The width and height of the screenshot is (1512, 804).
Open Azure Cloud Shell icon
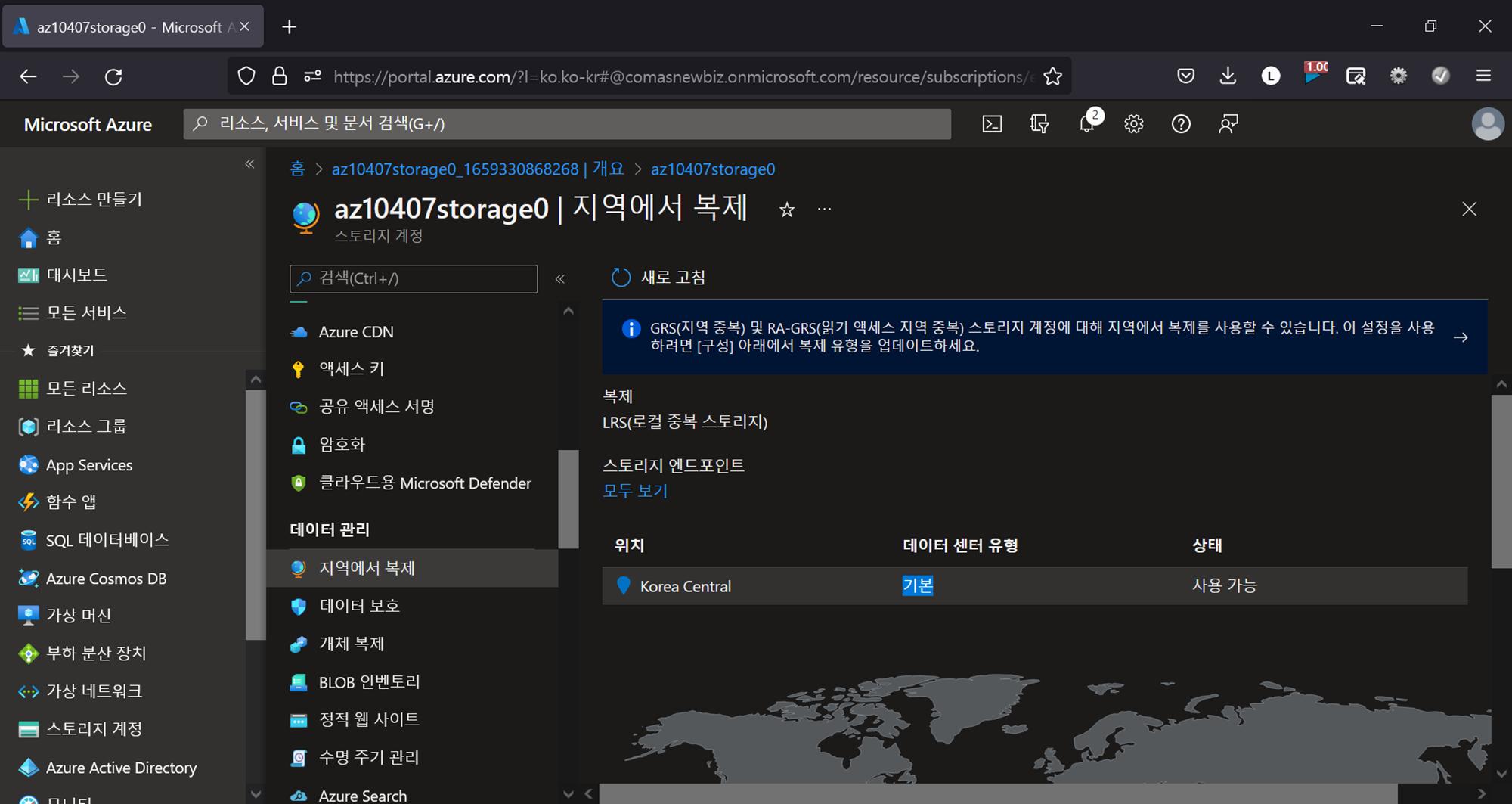[992, 124]
